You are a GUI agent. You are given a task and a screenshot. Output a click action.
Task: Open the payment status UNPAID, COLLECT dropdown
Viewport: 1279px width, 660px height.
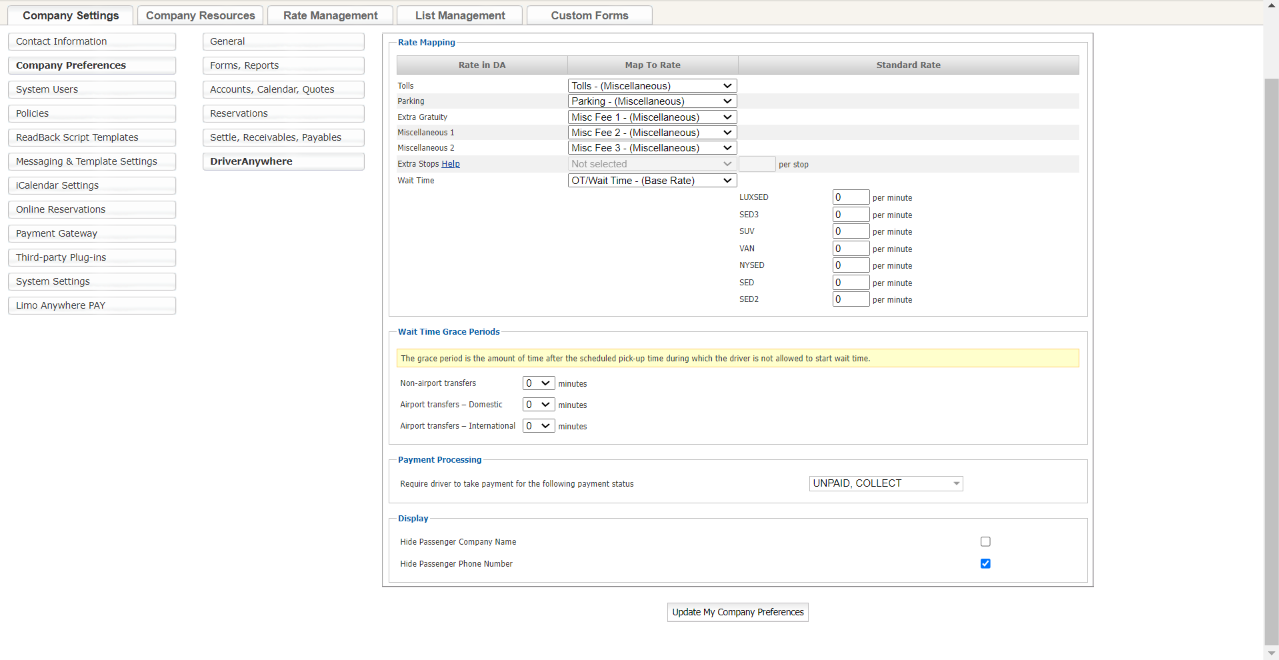tap(885, 484)
